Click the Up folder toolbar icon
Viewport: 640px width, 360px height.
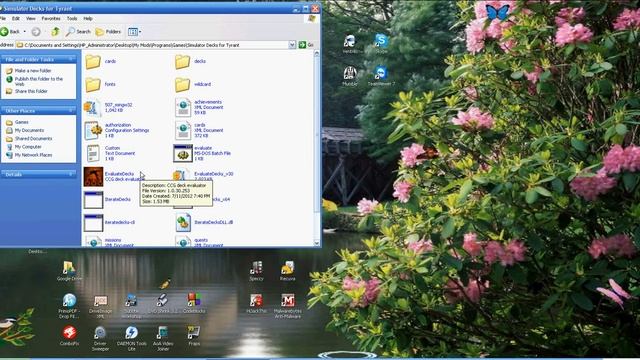56,31
